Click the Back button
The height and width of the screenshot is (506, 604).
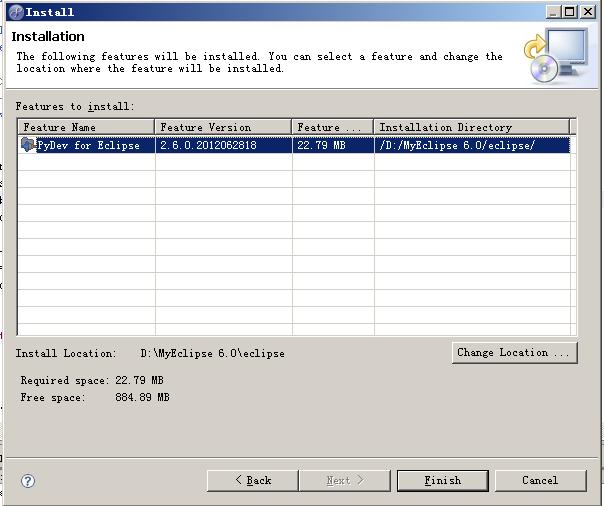(x=253, y=481)
